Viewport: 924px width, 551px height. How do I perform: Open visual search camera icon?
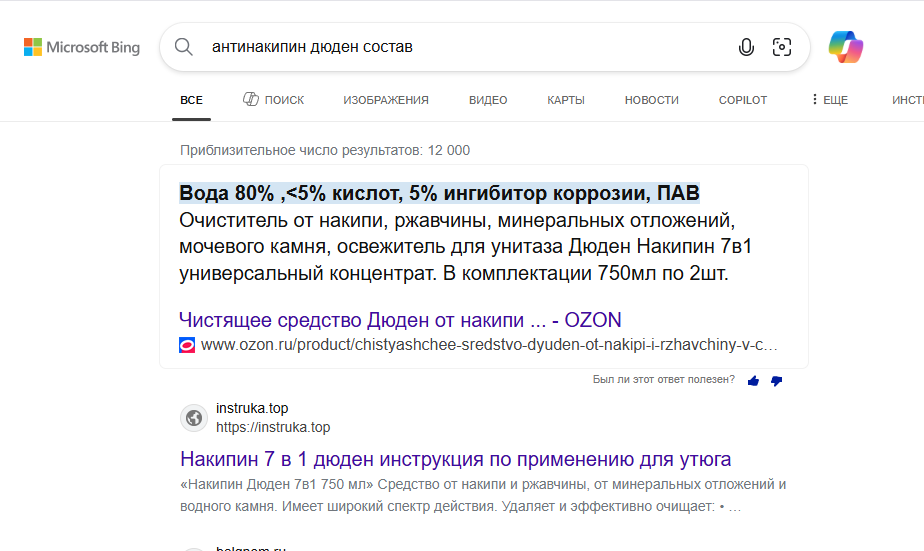click(782, 47)
